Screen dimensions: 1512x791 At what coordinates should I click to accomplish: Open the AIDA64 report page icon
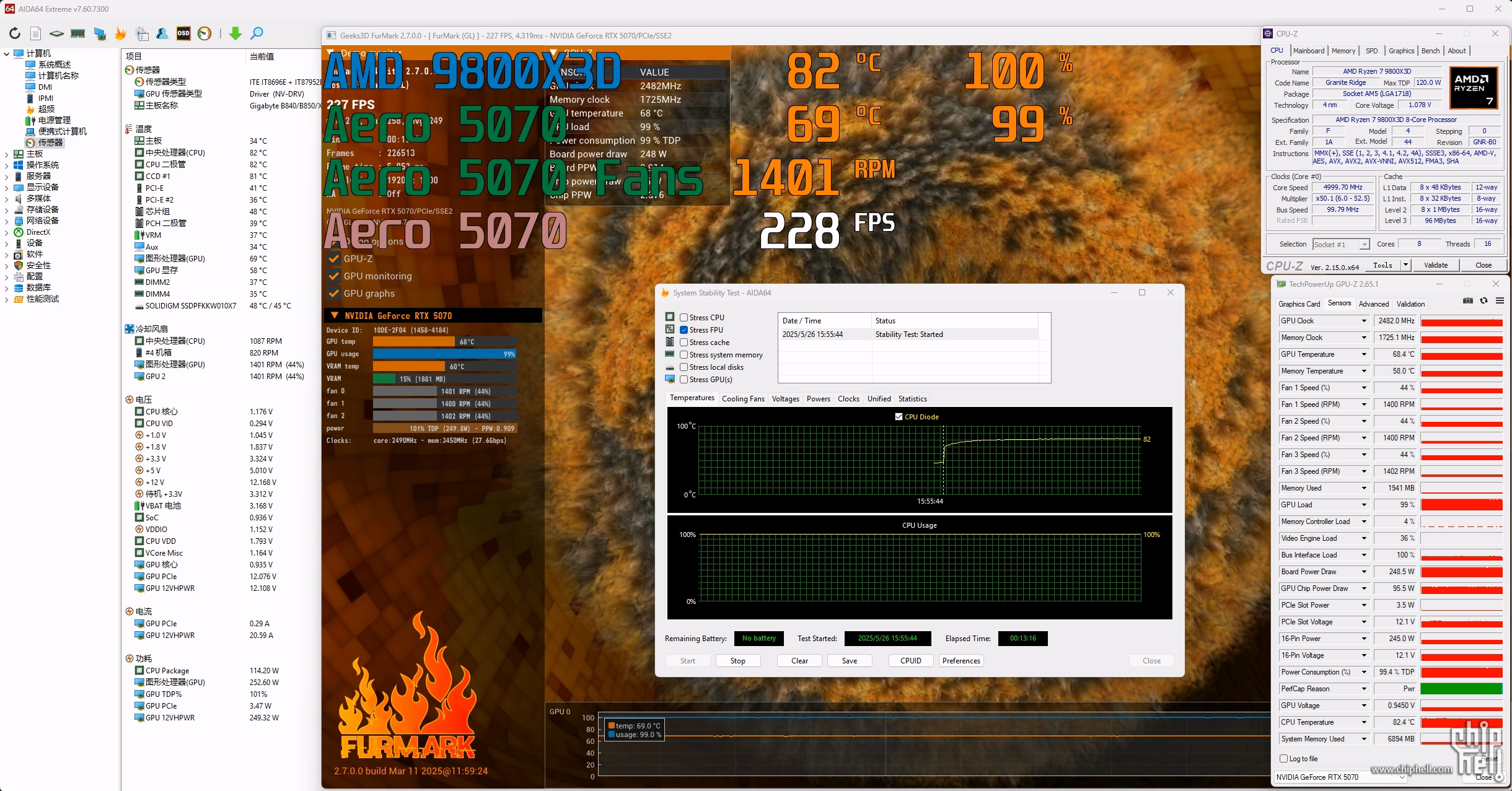[36, 33]
